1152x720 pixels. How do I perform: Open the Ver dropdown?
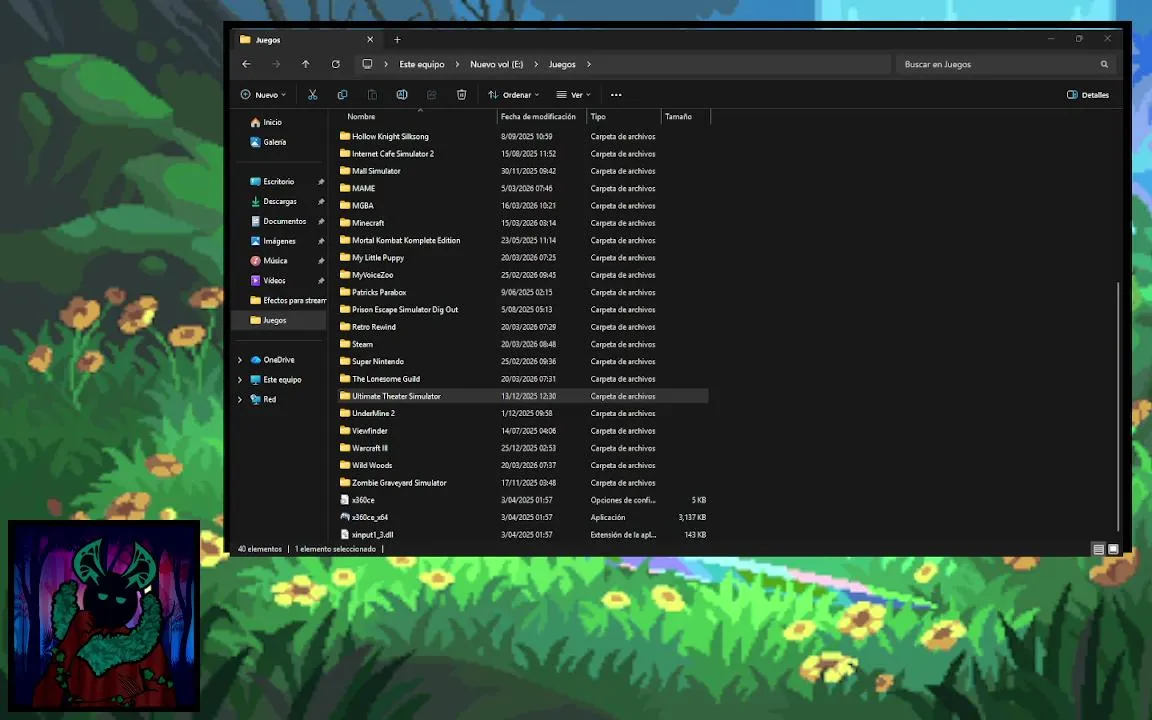(573, 95)
